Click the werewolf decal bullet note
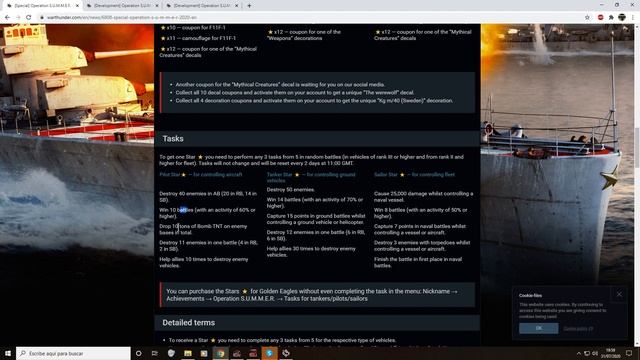The width and height of the screenshot is (640, 360). click(295, 93)
